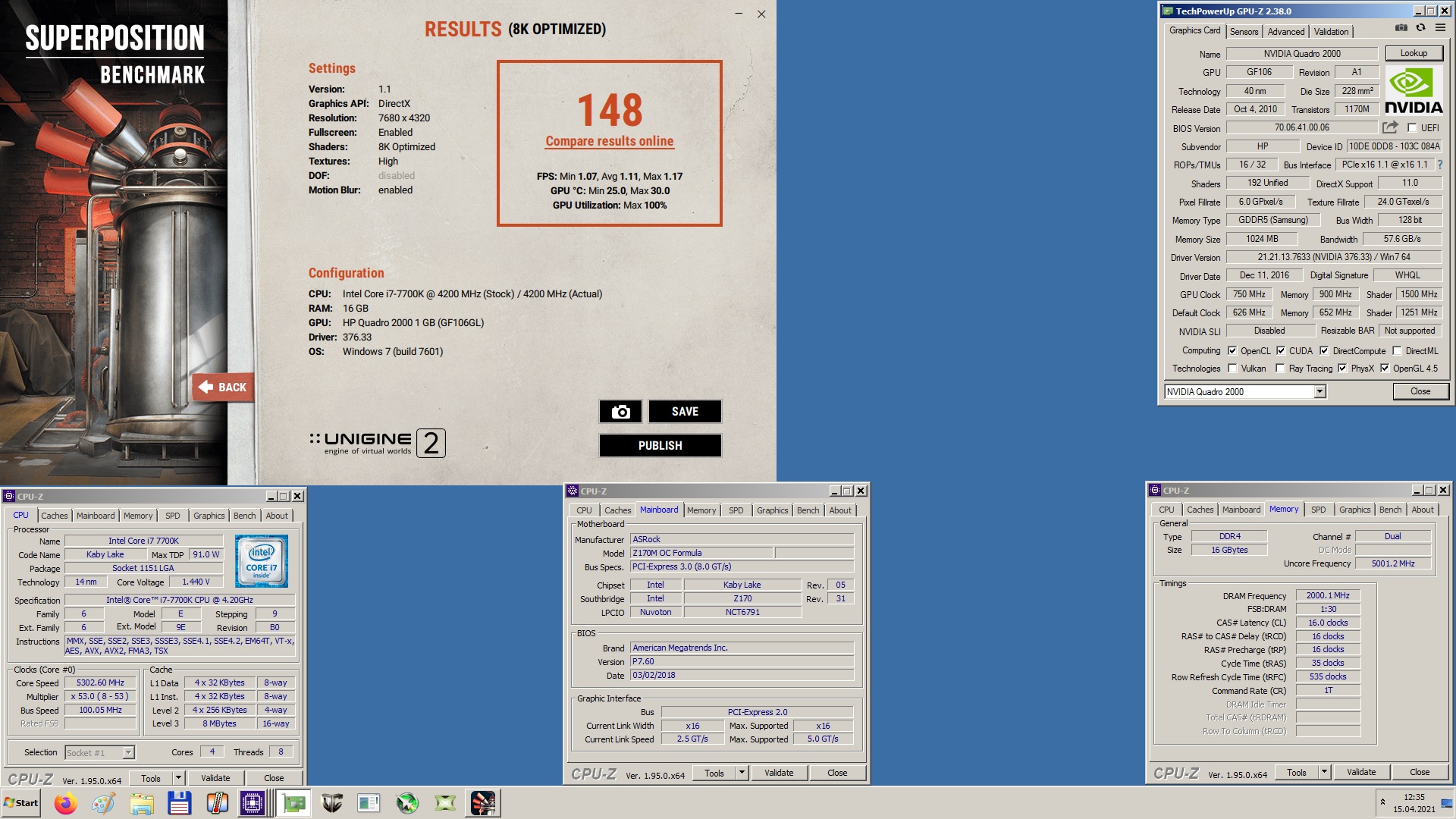Toggle the DirectCompute checkbox
The width and height of the screenshot is (1456, 819).
click(1324, 350)
